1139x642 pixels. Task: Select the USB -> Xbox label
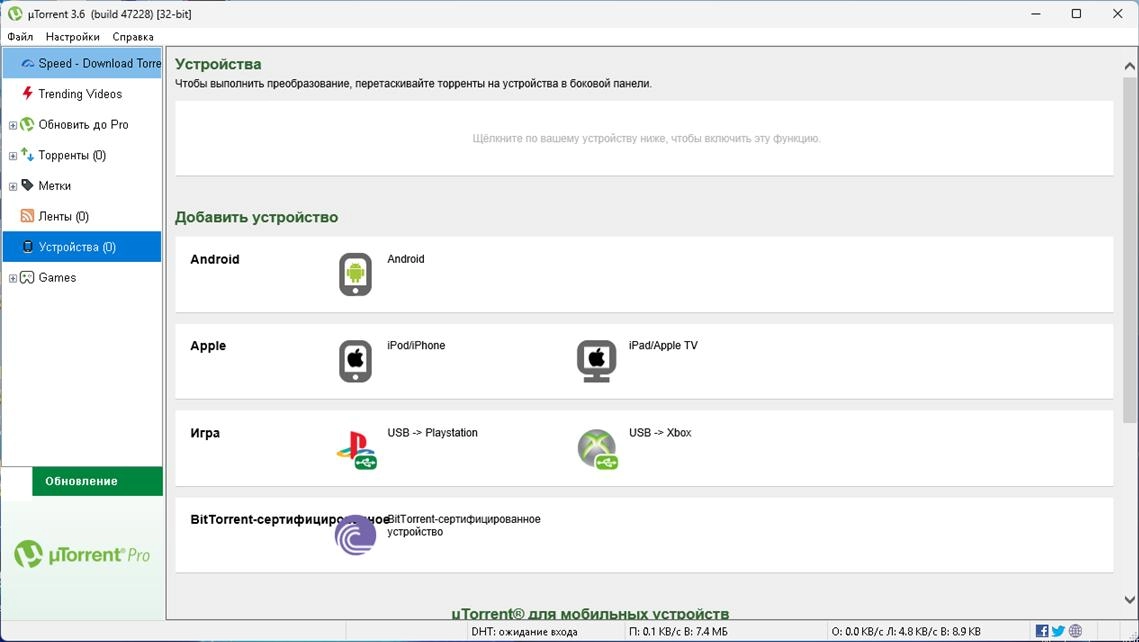660,432
